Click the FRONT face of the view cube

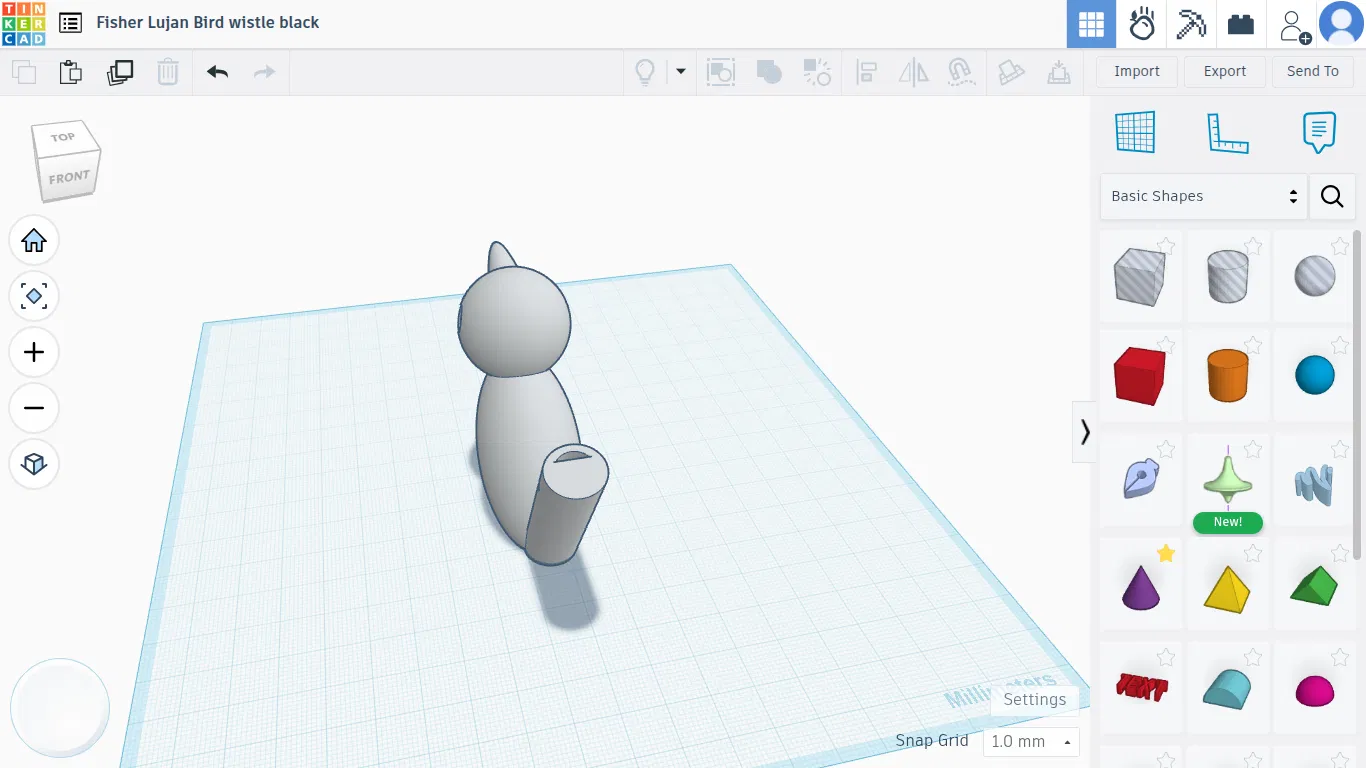click(x=70, y=178)
